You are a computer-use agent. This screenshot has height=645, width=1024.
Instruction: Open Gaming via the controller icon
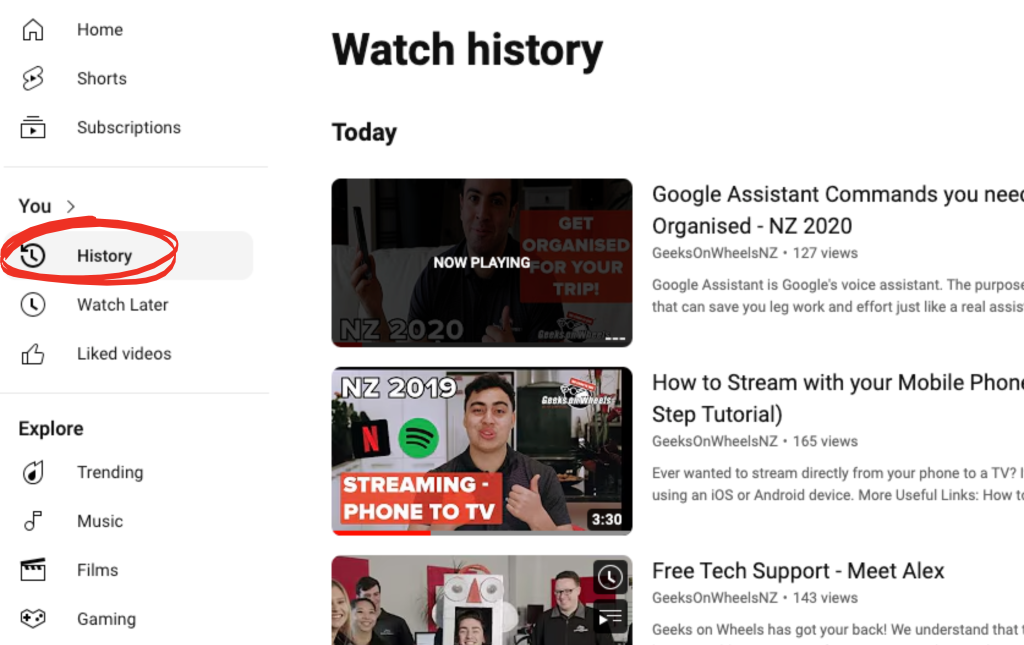[x=33, y=618]
